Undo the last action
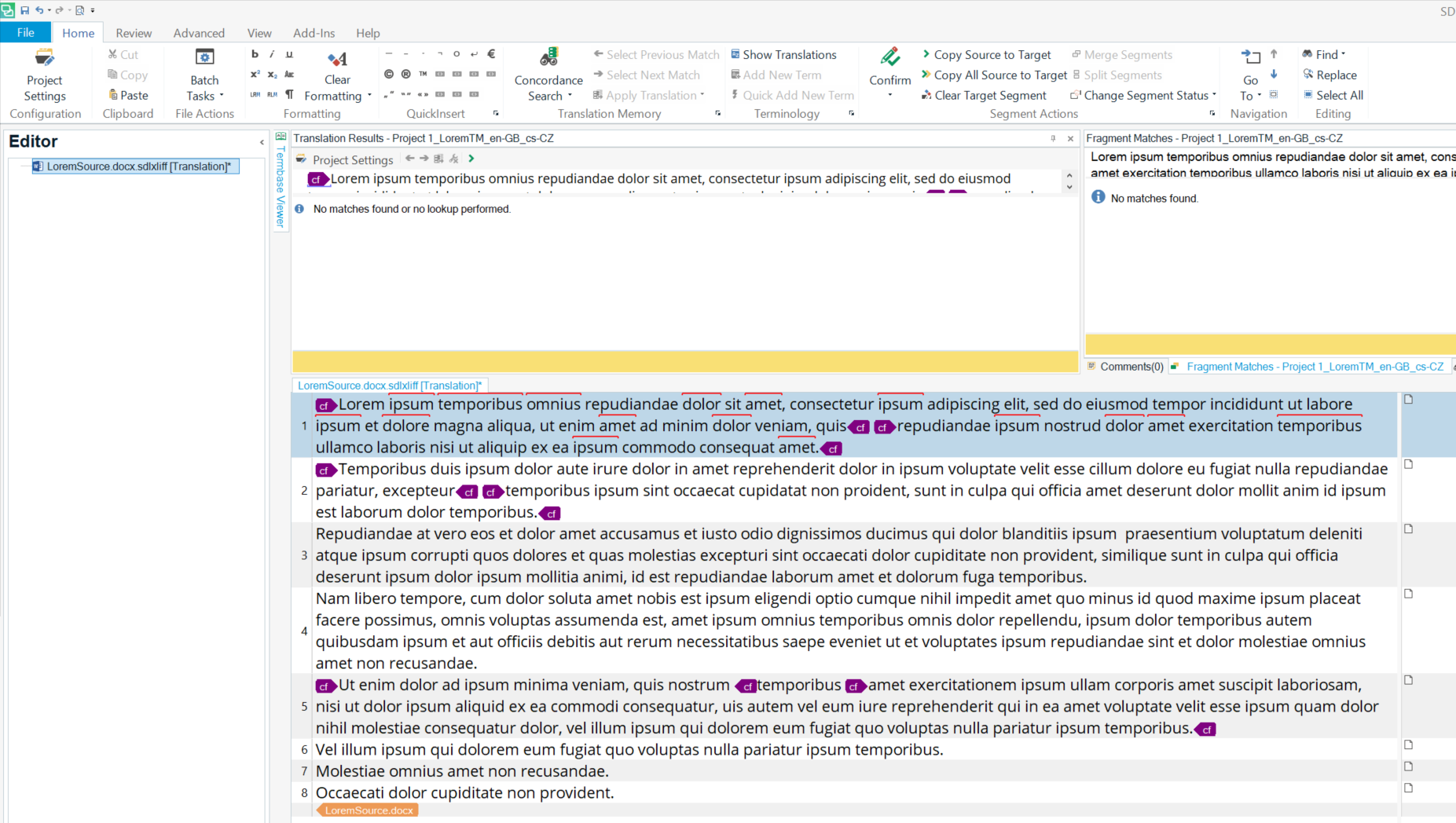1456x823 pixels. coord(39,10)
